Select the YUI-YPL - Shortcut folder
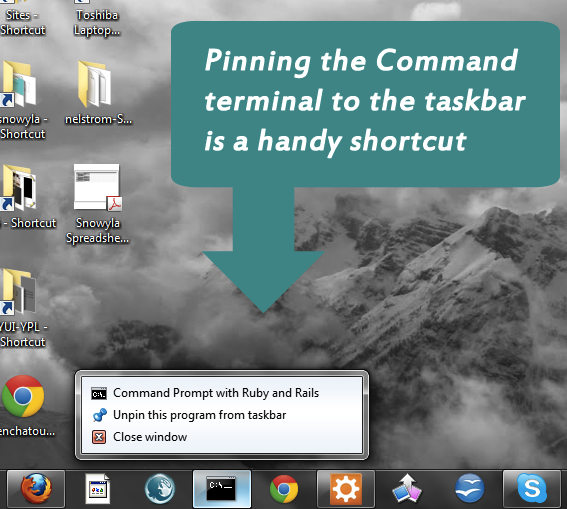Screen dimensions: 567x509 click(22, 308)
